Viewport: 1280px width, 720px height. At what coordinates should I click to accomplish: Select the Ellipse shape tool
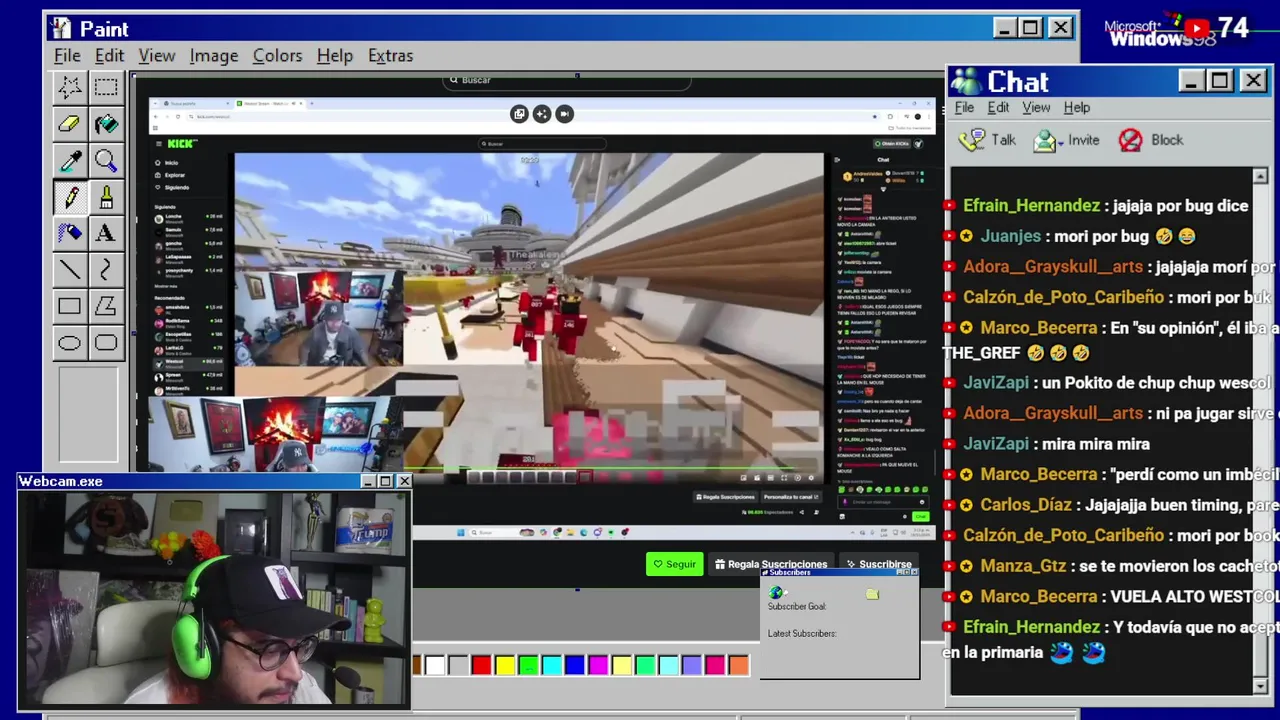pyautogui.click(x=69, y=343)
